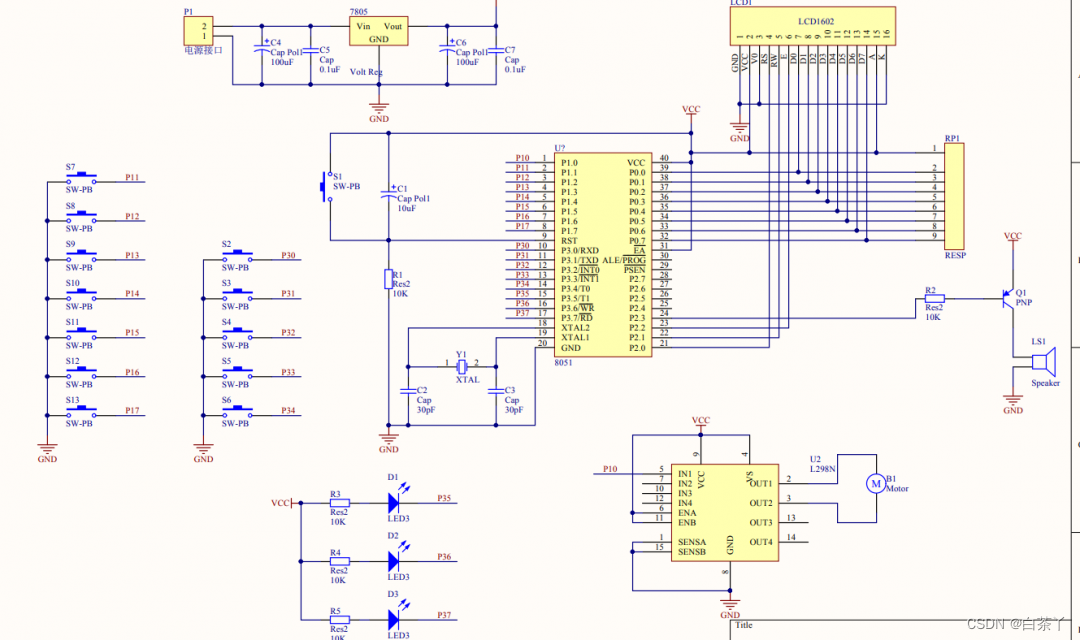Viewport: 1080px width, 640px height.
Task: Click the VCC power port above L298N
Action: [x=700, y=422]
